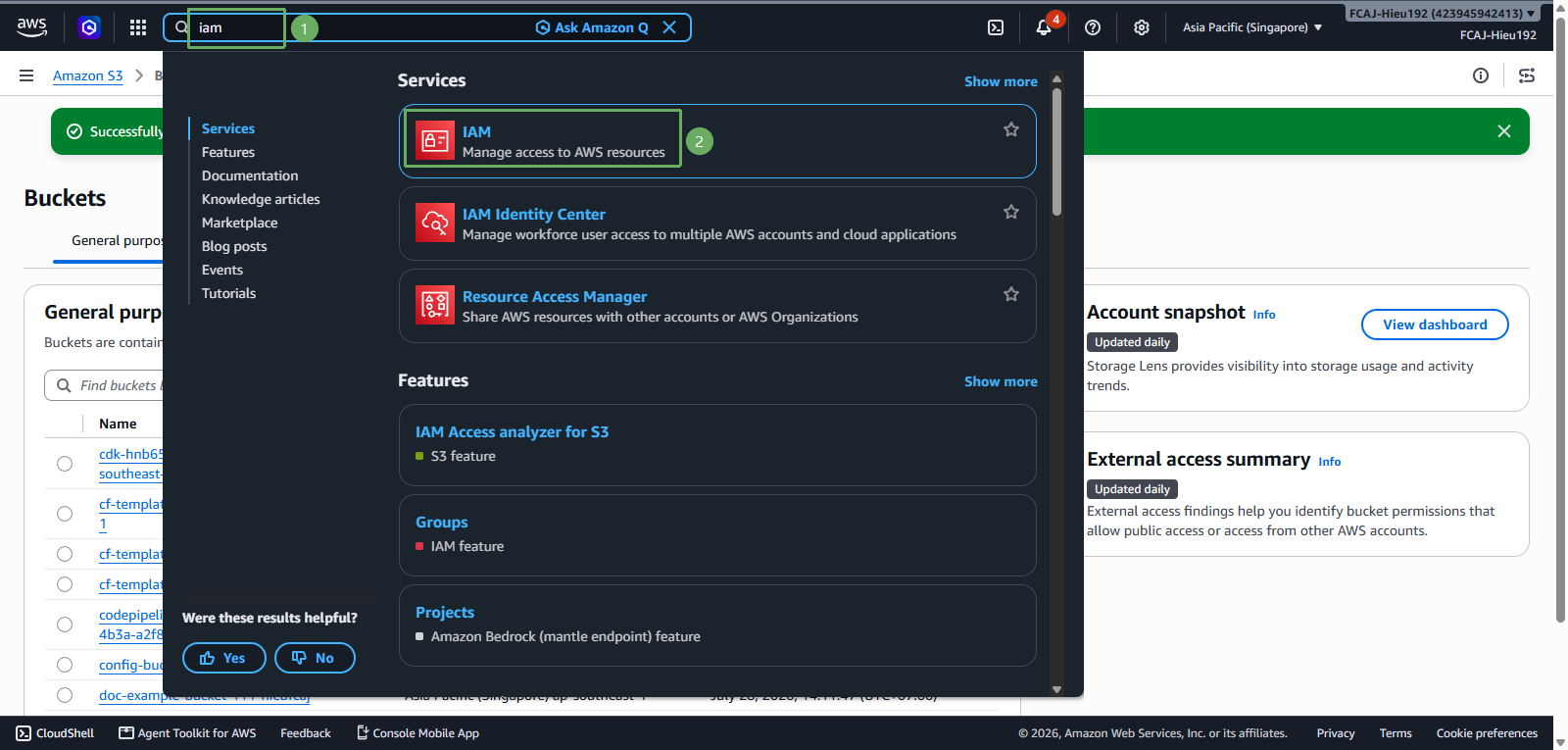Click the No helpful feedback button
Image resolution: width=1568 pixels, height=750 pixels.
click(x=315, y=658)
